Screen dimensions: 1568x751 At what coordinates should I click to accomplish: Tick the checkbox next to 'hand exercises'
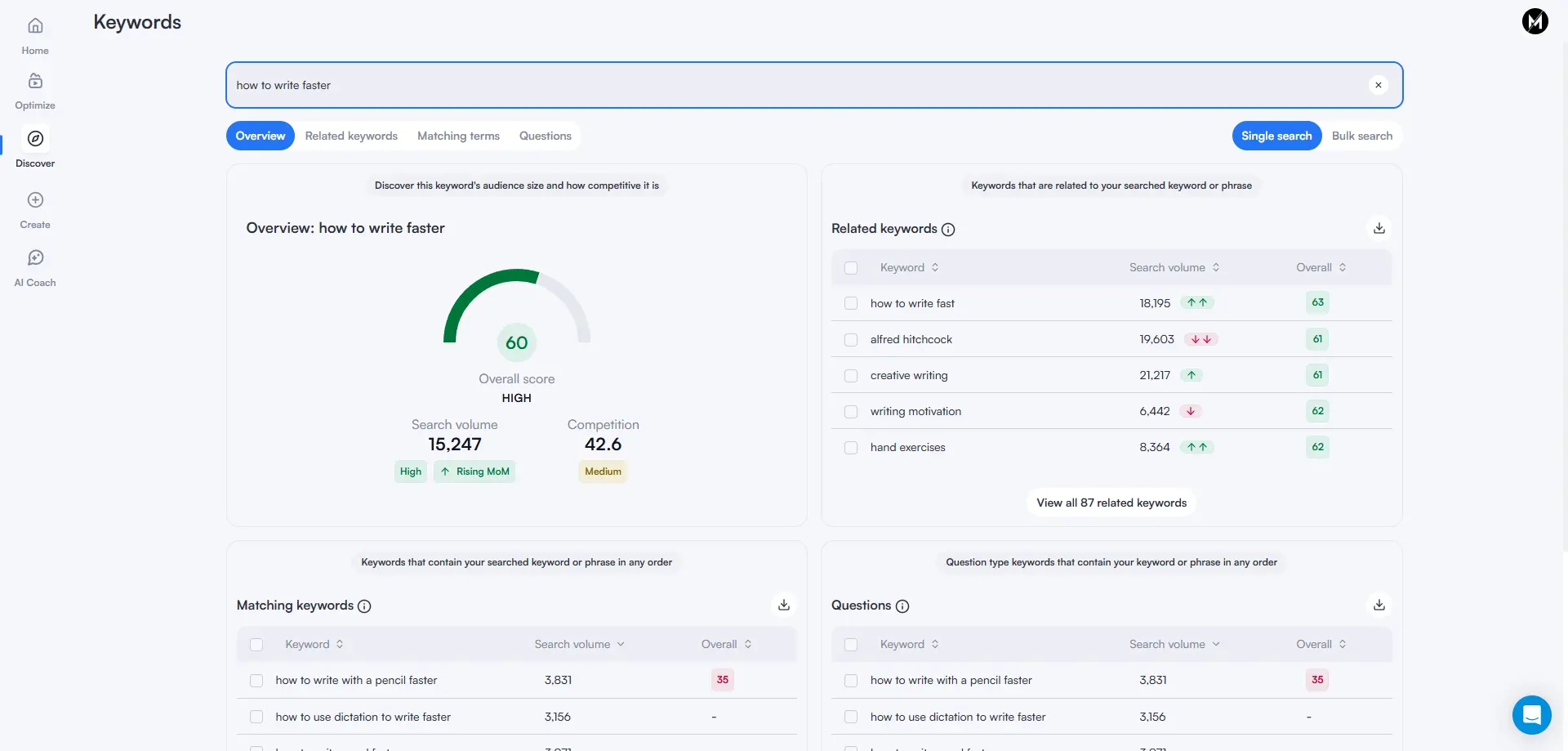[851, 447]
